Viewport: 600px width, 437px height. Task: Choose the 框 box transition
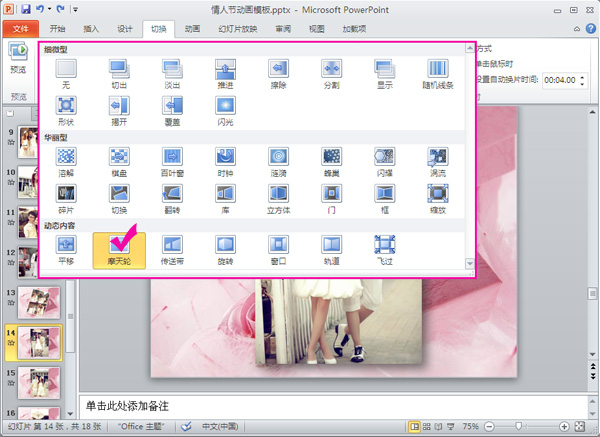[385, 199]
